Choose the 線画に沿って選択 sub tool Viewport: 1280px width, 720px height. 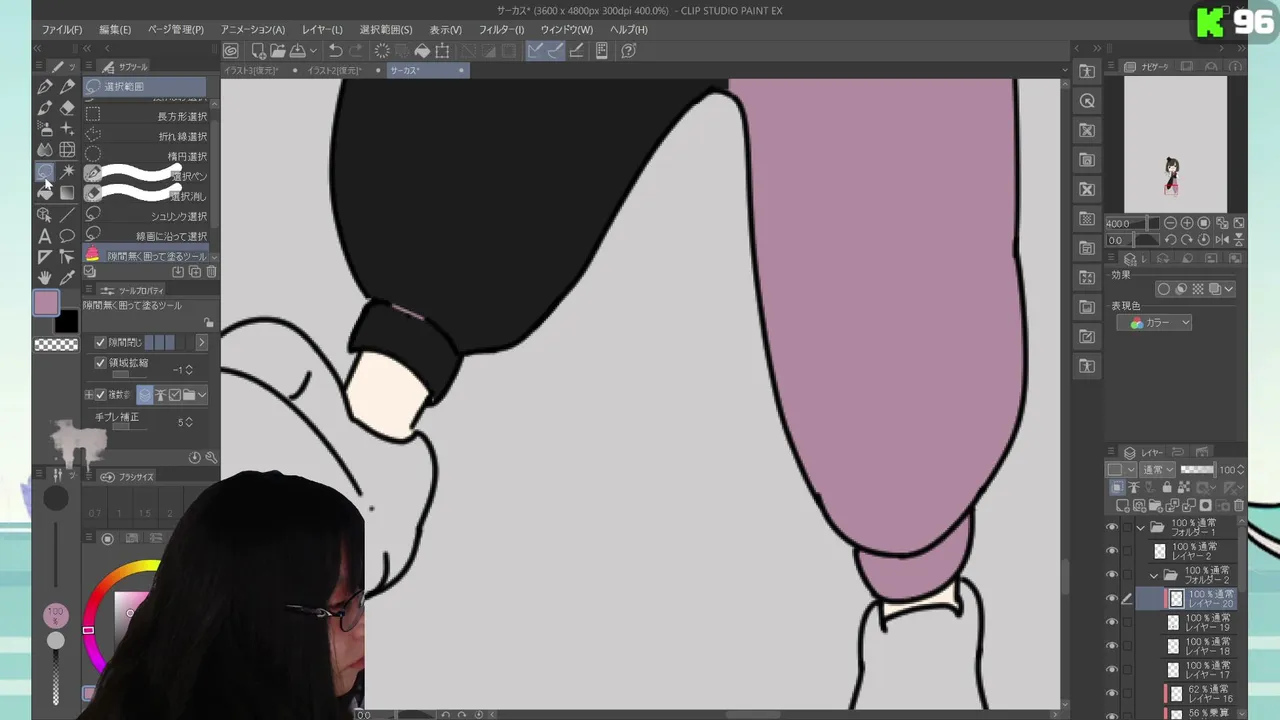(x=146, y=236)
